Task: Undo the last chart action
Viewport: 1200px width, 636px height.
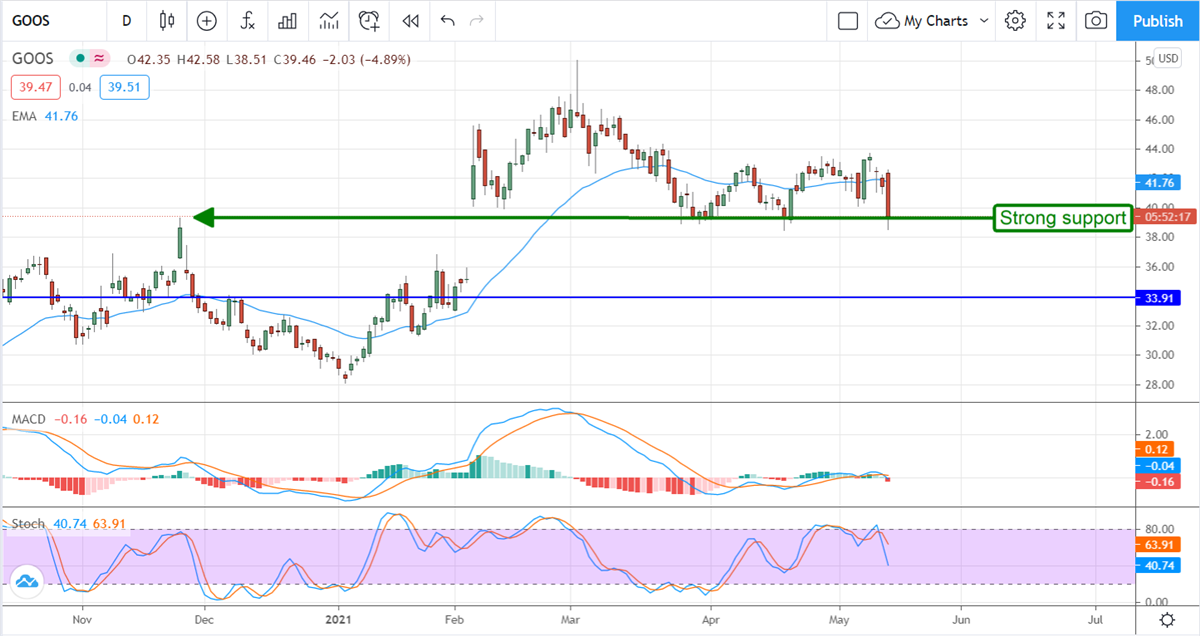Action: click(447, 20)
